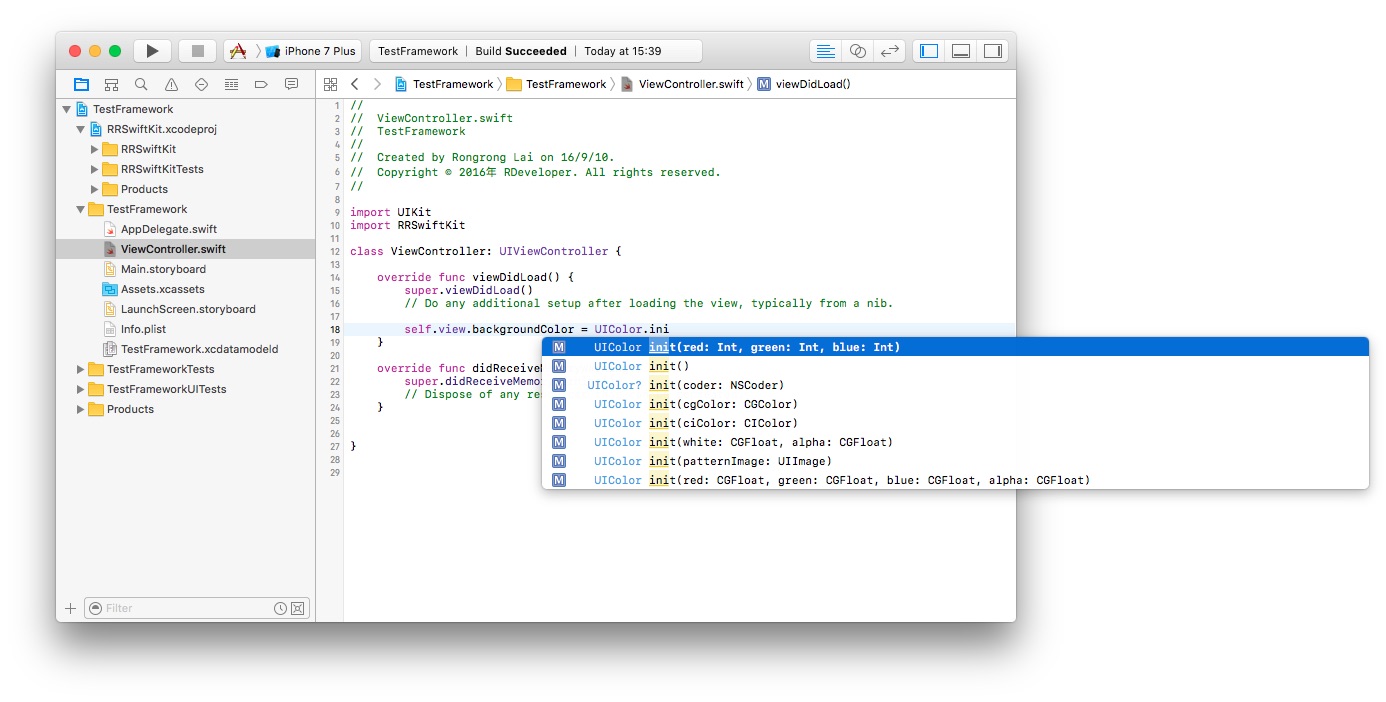Image resolution: width=1386 pixels, height=702 pixels.
Task: Open the Issue navigator warning-triangle tab
Action: click(171, 84)
